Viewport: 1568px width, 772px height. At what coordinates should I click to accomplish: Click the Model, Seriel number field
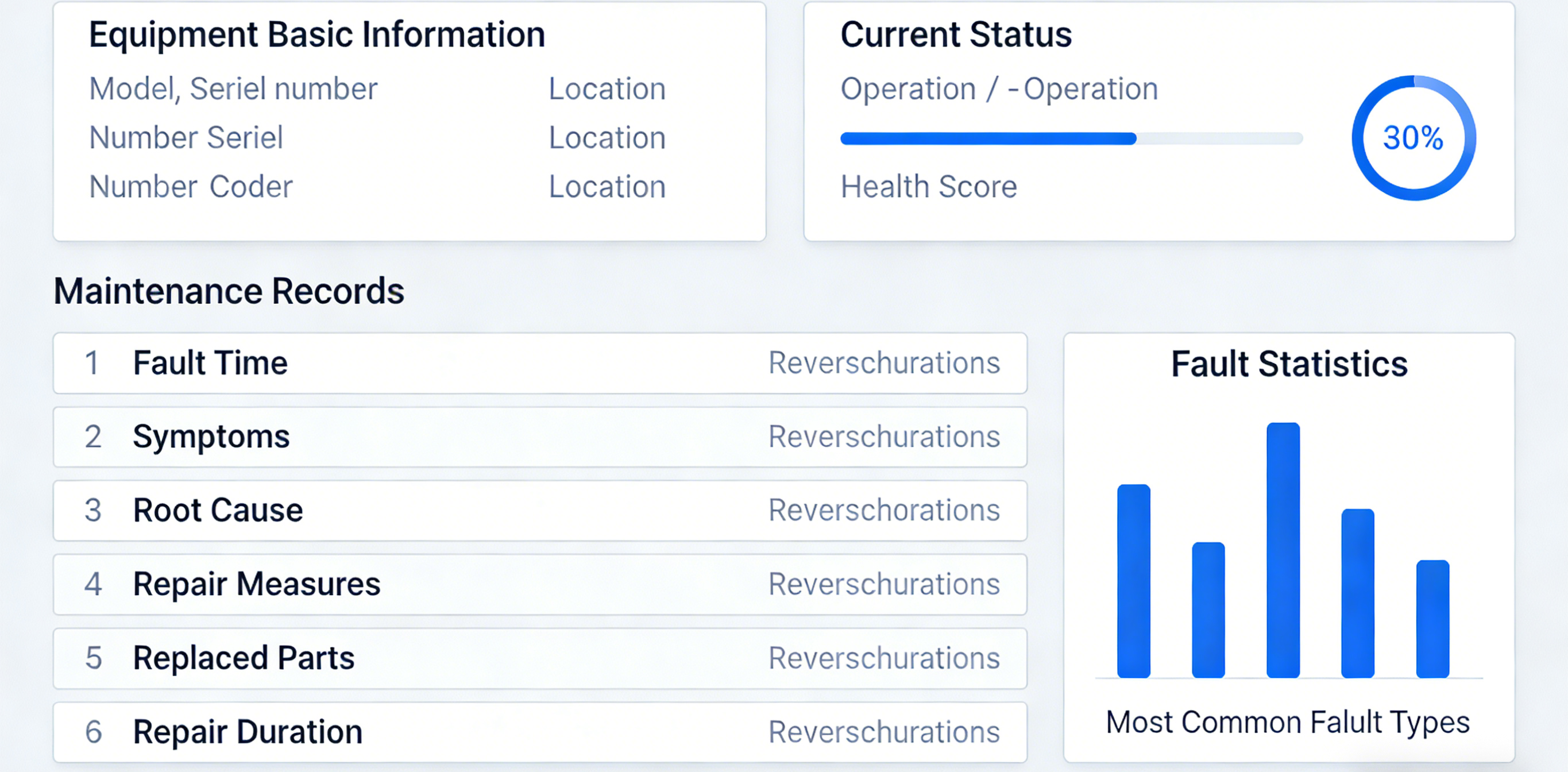coord(233,90)
